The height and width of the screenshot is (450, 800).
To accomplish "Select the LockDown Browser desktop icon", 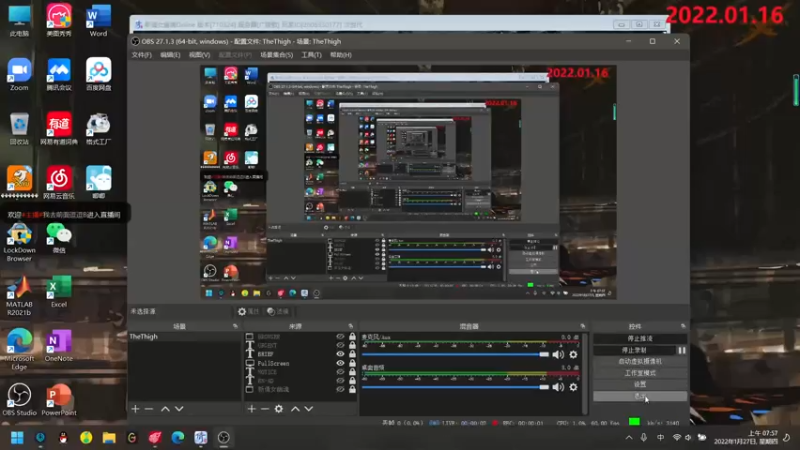I will click(19, 242).
